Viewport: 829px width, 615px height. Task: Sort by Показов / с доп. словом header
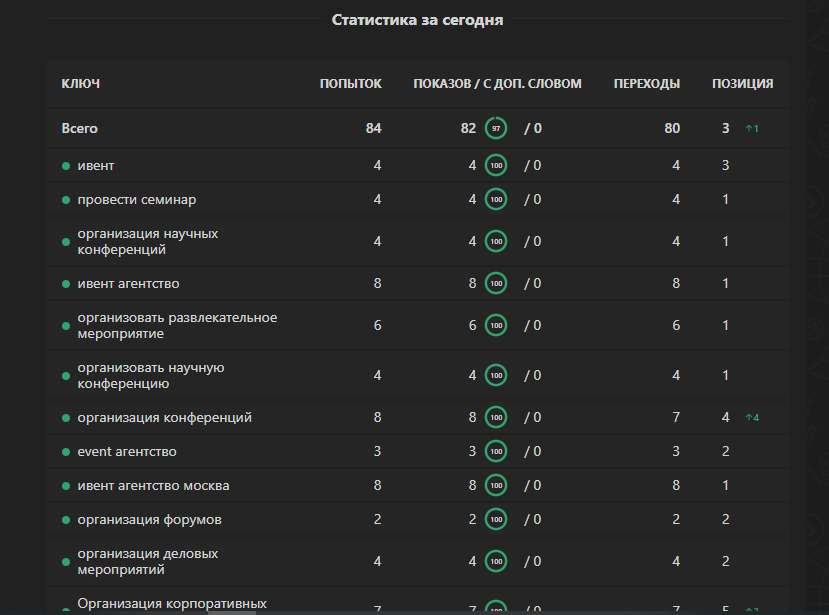(497, 84)
